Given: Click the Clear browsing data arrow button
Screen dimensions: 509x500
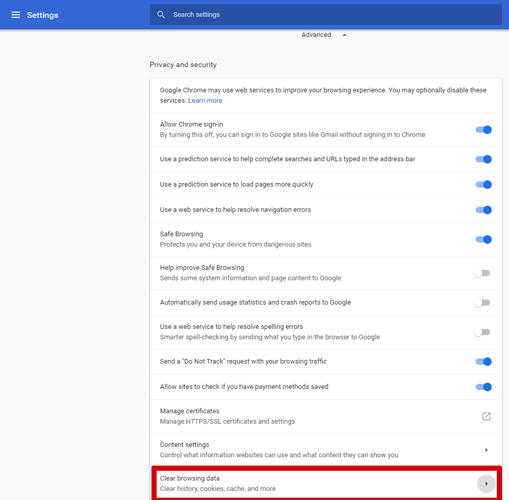Looking at the screenshot, I should 486,483.
